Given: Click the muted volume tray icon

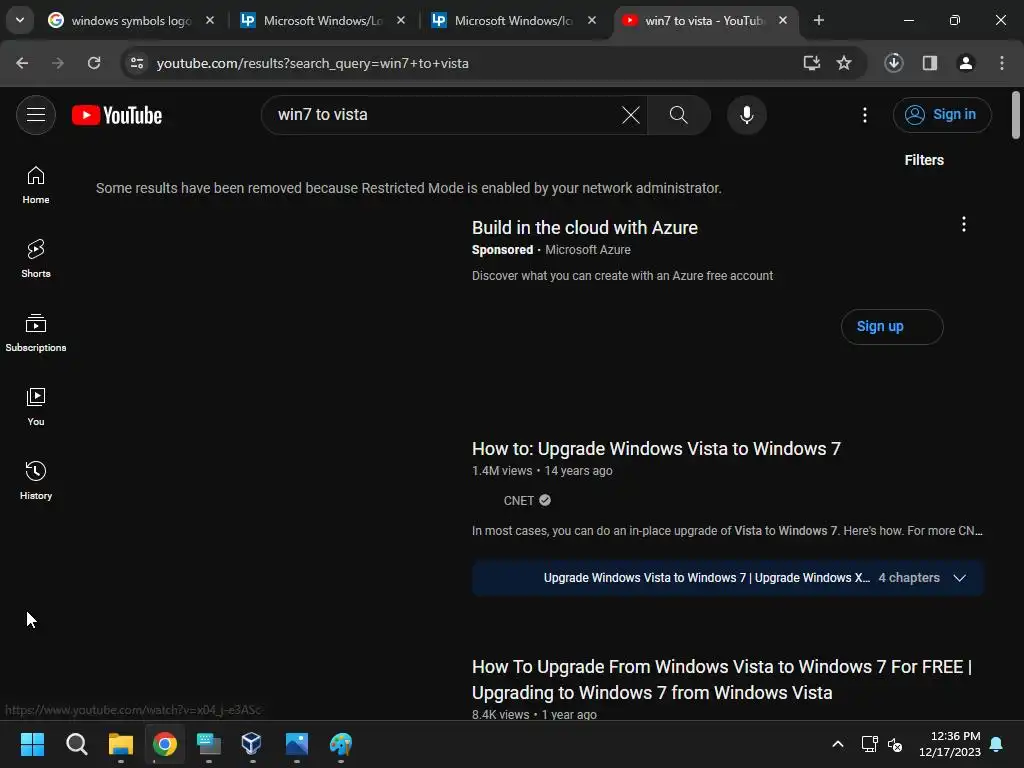Looking at the screenshot, I should pyautogui.click(x=895, y=744).
